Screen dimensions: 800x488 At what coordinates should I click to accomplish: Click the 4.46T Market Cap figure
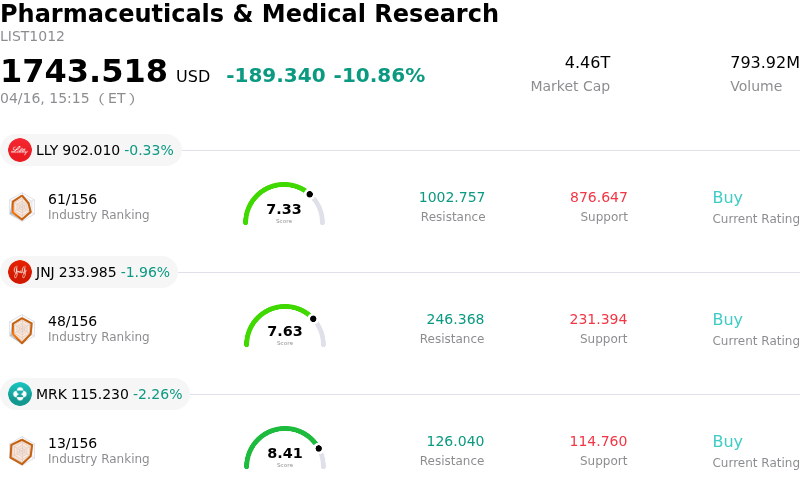587,63
